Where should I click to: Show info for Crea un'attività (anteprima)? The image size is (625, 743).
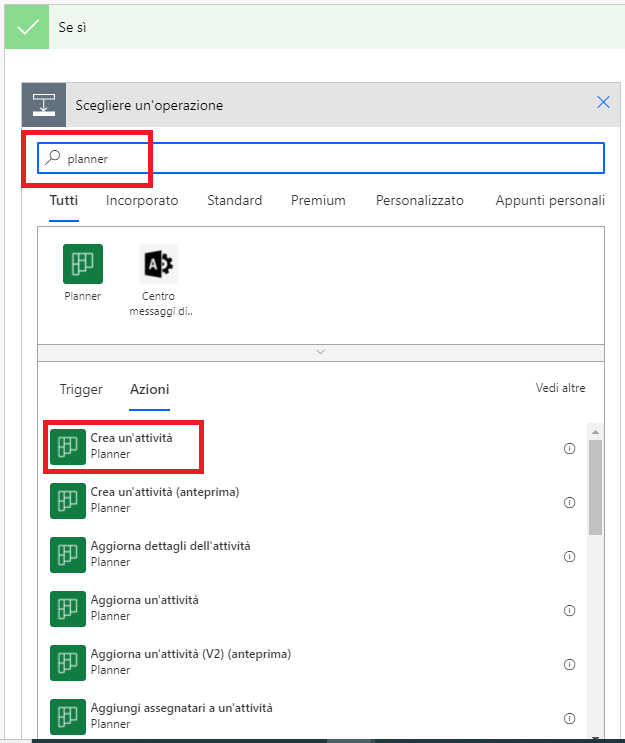coord(570,502)
